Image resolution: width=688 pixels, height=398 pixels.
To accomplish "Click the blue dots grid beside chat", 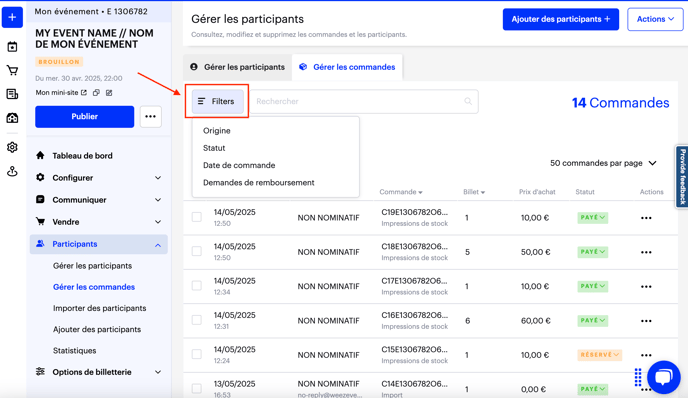I will click(638, 377).
